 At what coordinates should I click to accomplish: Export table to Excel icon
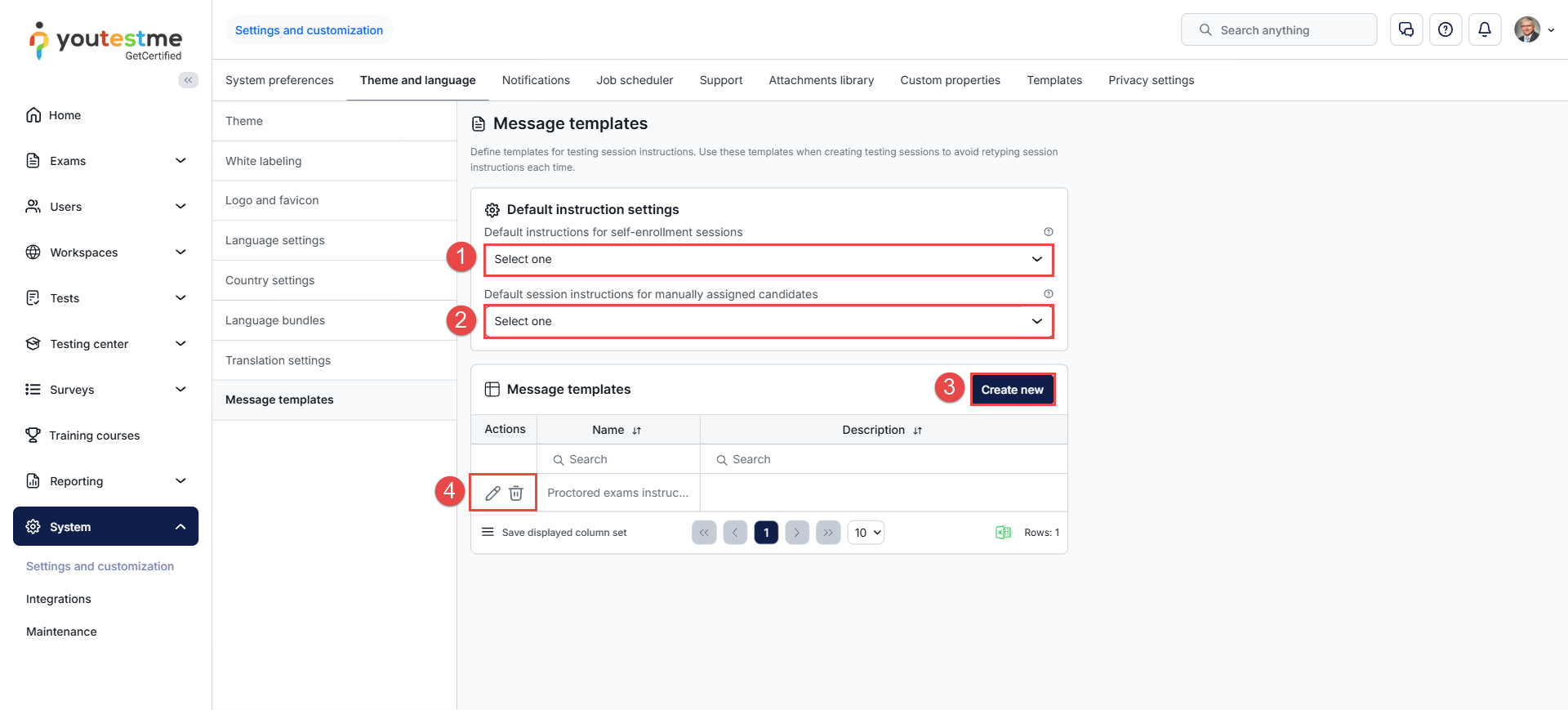pos(1003,533)
